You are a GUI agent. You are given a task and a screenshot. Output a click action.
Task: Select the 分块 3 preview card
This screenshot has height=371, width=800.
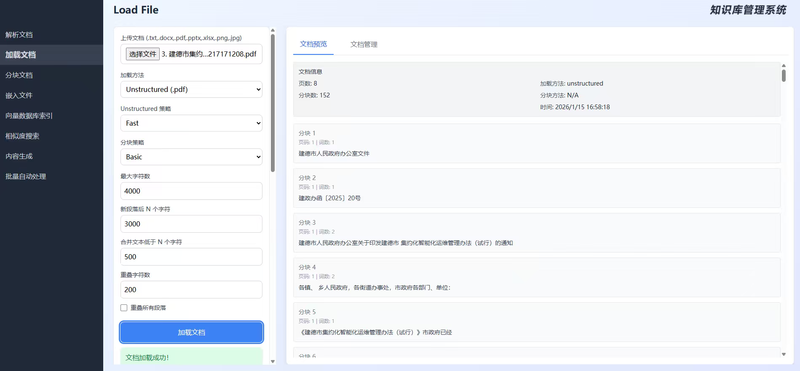tap(537, 233)
